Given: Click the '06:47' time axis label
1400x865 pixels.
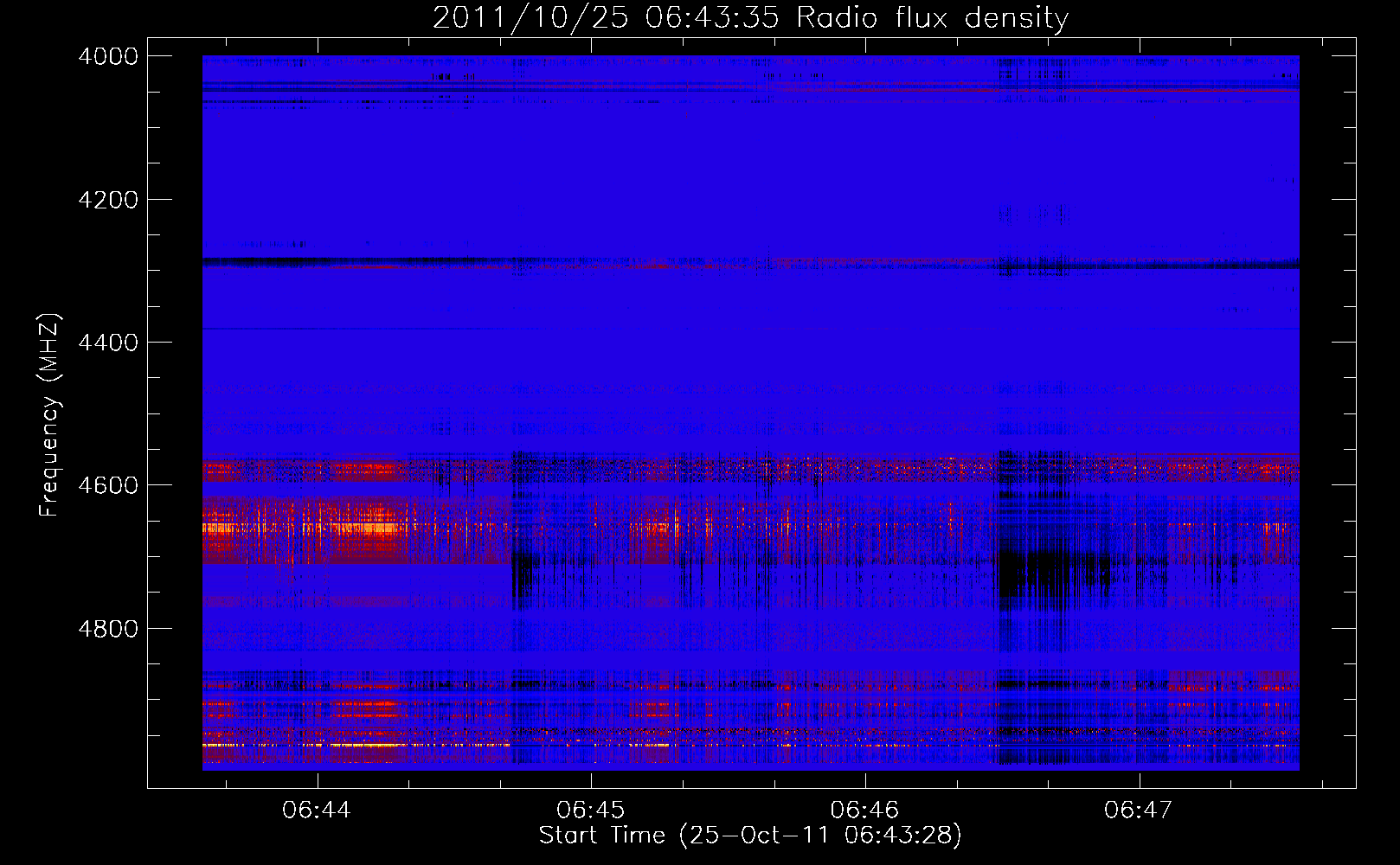Looking at the screenshot, I should pyautogui.click(x=1139, y=810).
